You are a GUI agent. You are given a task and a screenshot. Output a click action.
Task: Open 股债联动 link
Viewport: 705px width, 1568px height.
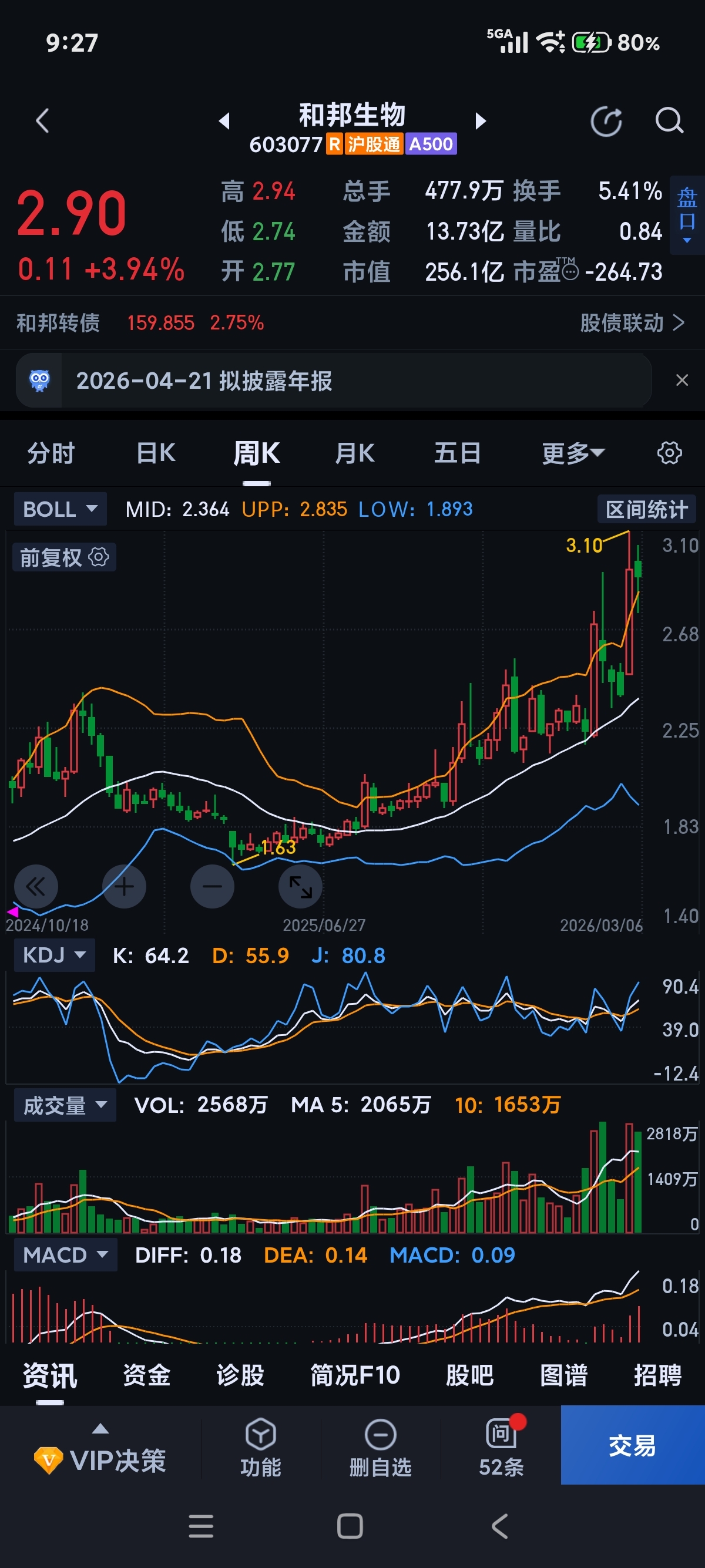coord(632,322)
